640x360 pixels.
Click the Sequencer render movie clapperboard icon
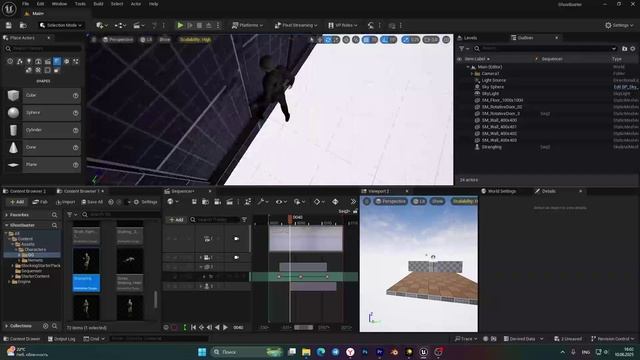(x=230, y=202)
